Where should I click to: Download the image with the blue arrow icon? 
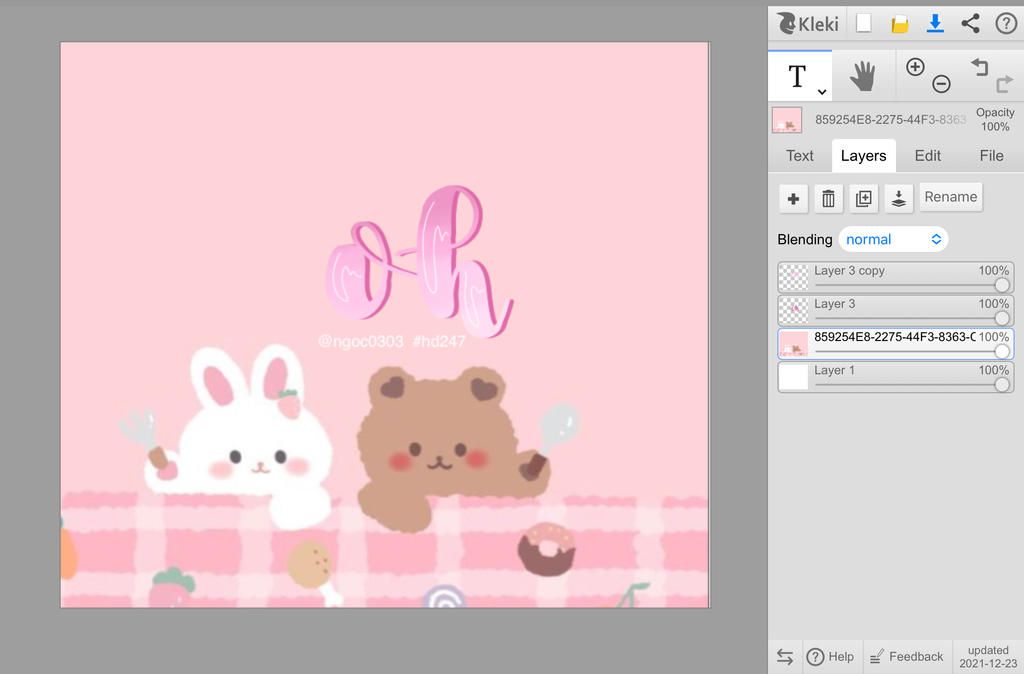[x=935, y=24]
